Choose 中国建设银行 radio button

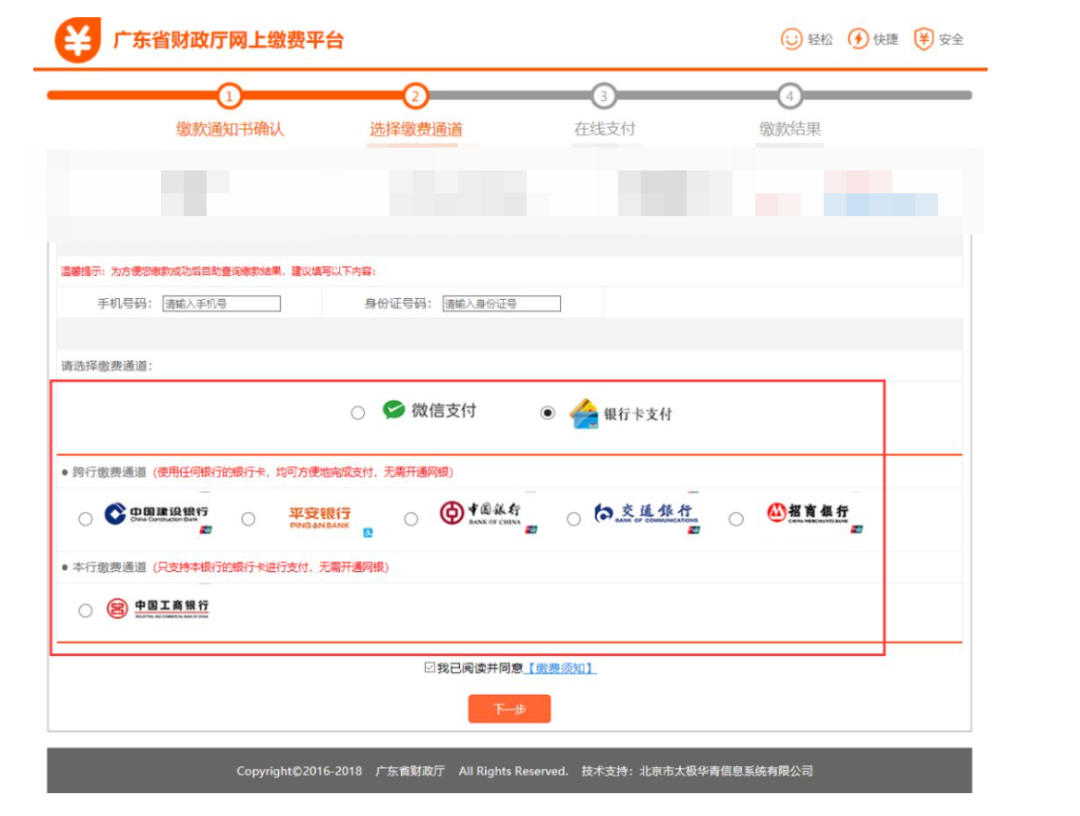pos(85,519)
